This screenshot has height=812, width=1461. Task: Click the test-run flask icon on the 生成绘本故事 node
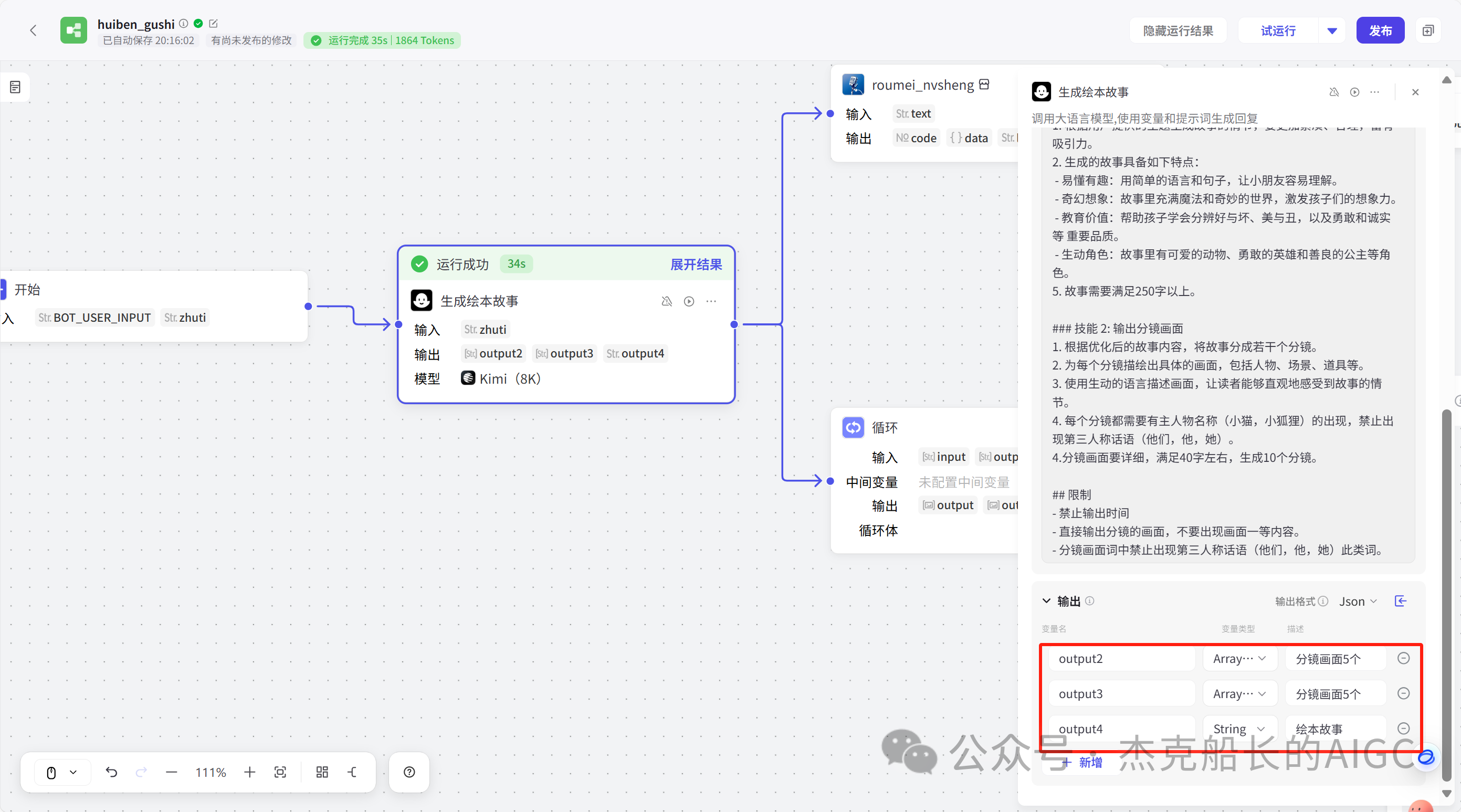coord(666,301)
